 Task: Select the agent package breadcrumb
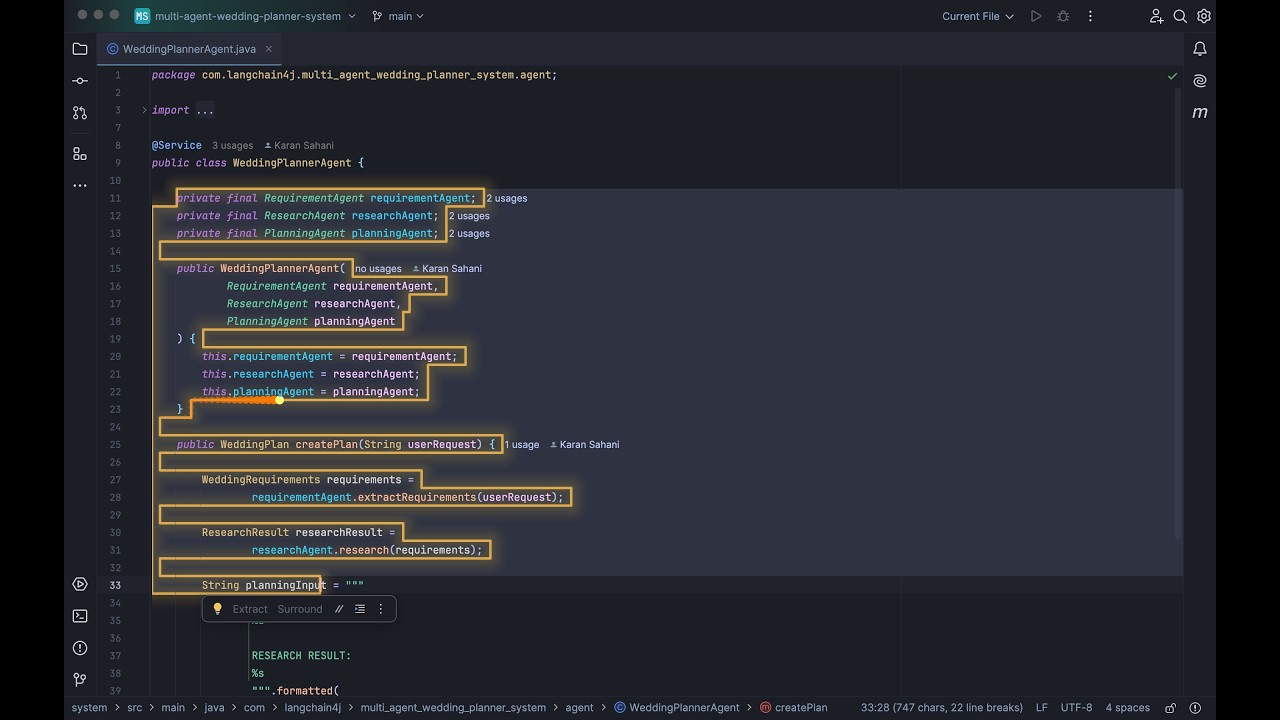(x=579, y=708)
